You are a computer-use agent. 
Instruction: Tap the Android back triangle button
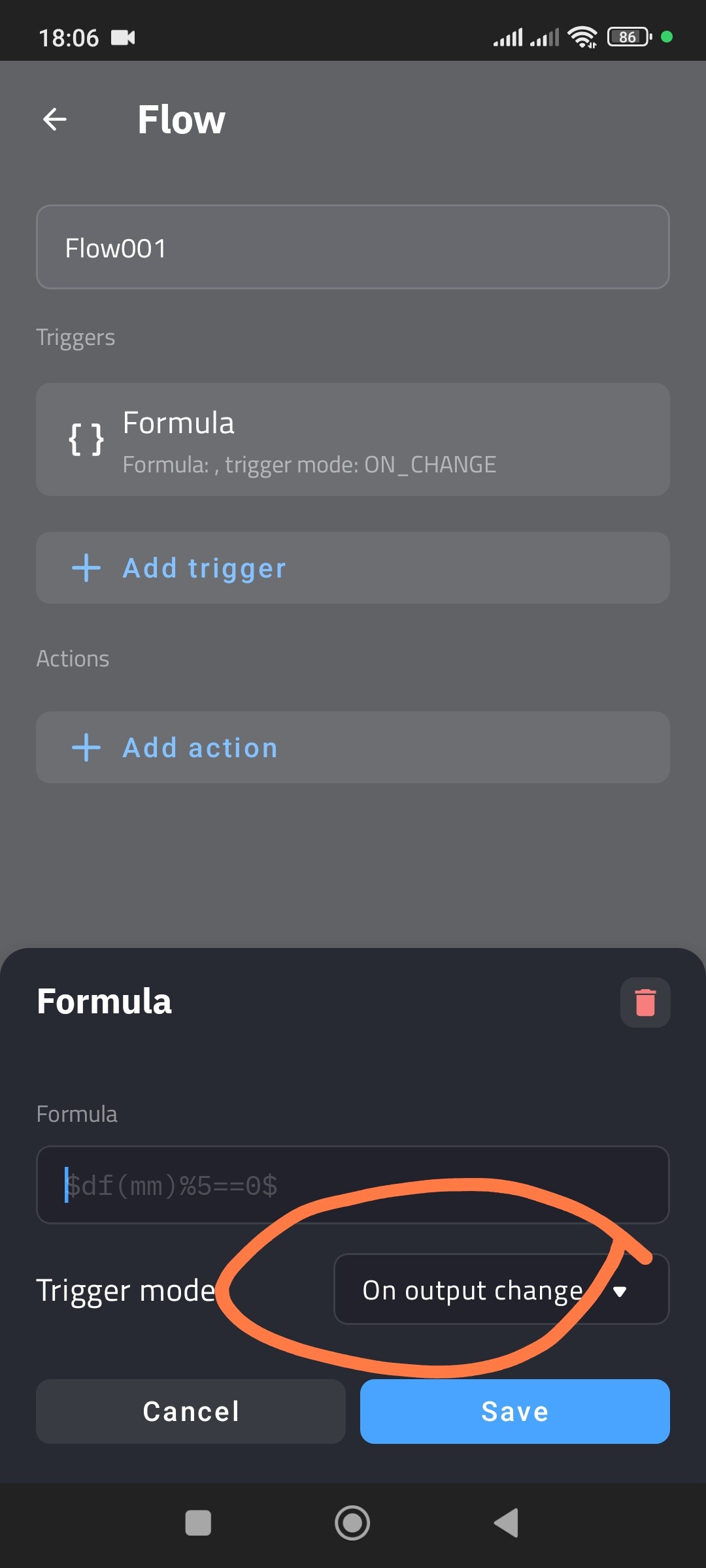coord(507,1523)
